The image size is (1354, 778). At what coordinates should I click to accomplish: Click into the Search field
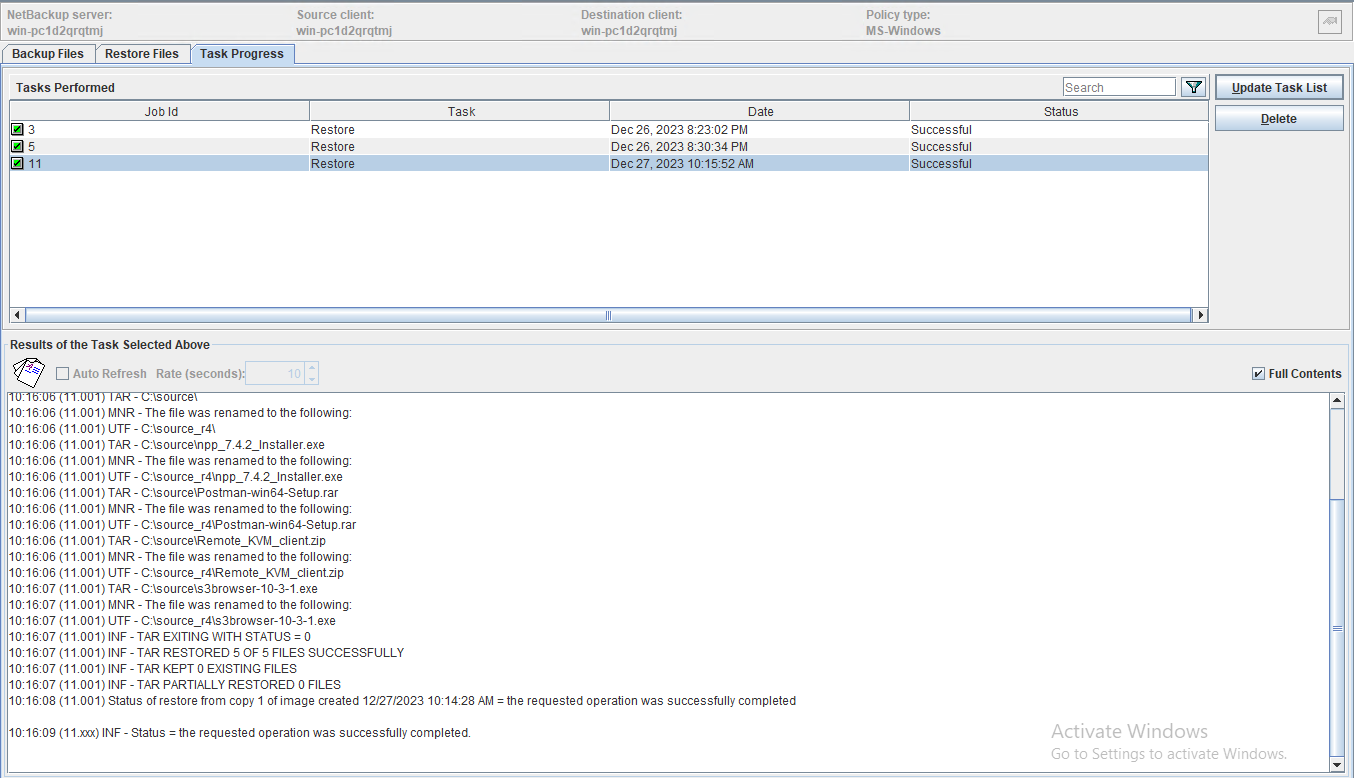click(x=1119, y=87)
